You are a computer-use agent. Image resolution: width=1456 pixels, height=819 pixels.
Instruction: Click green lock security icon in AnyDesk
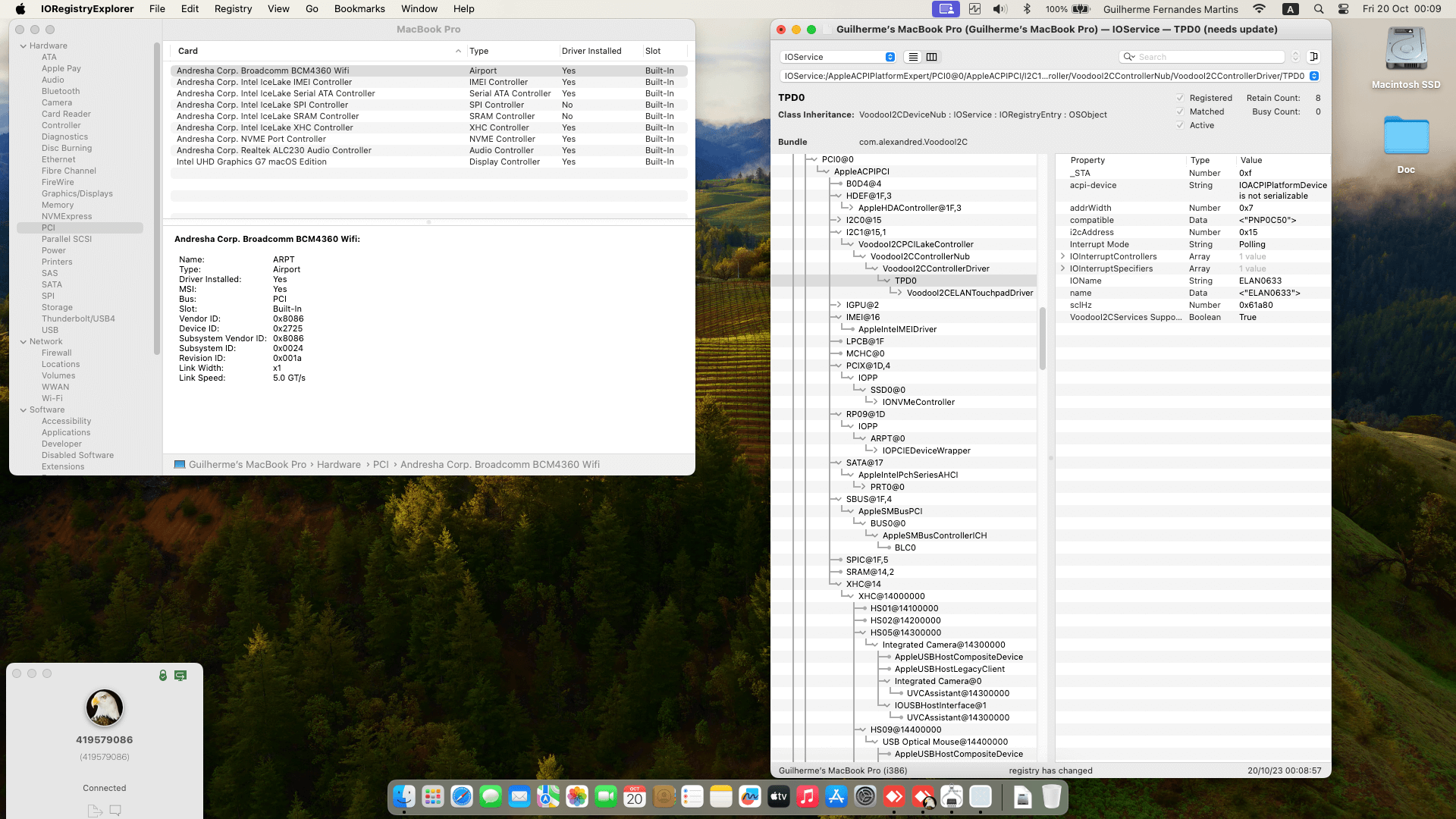coord(162,675)
